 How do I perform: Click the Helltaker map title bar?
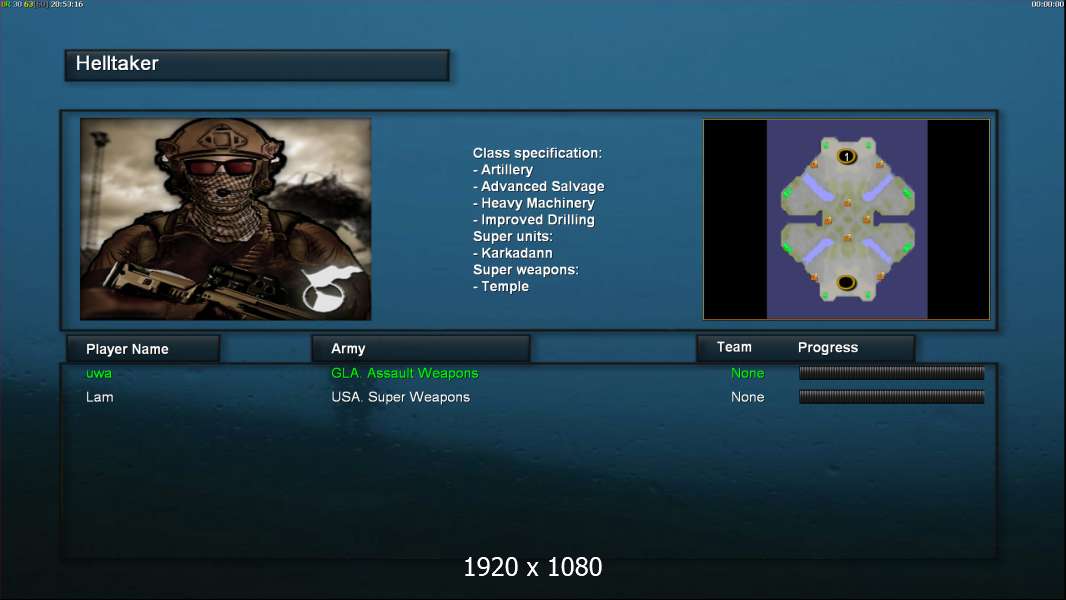point(257,65)
